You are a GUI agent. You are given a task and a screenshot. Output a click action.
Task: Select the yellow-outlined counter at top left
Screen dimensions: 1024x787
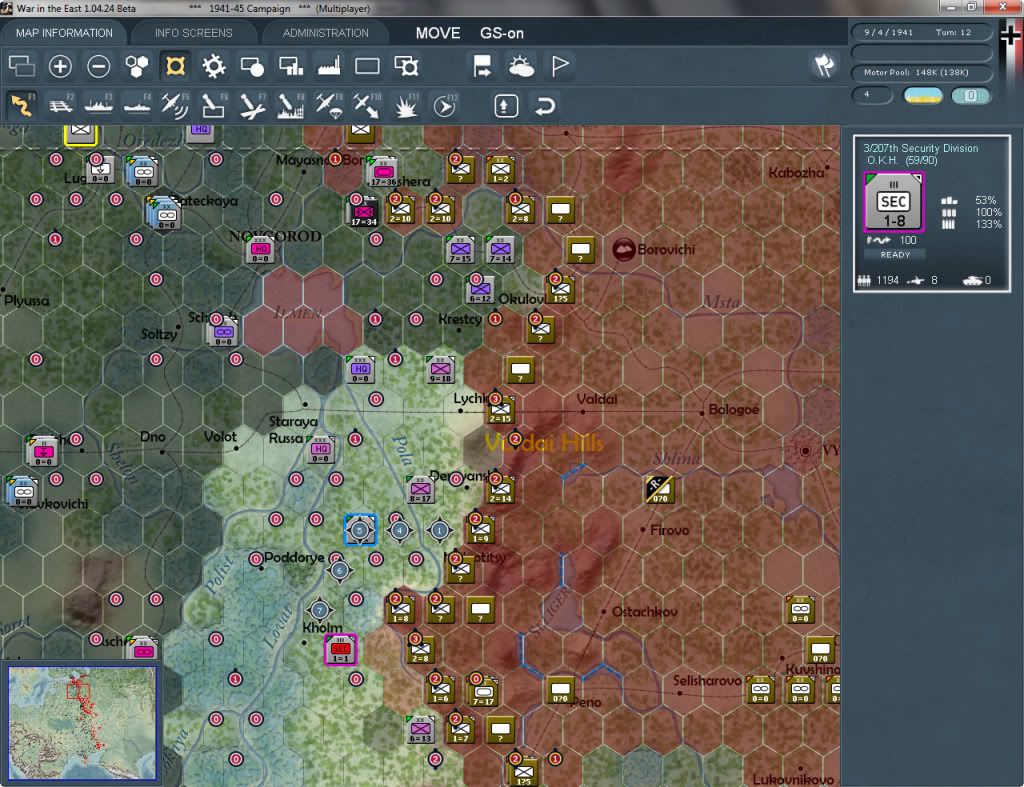[x=81, y=133]
